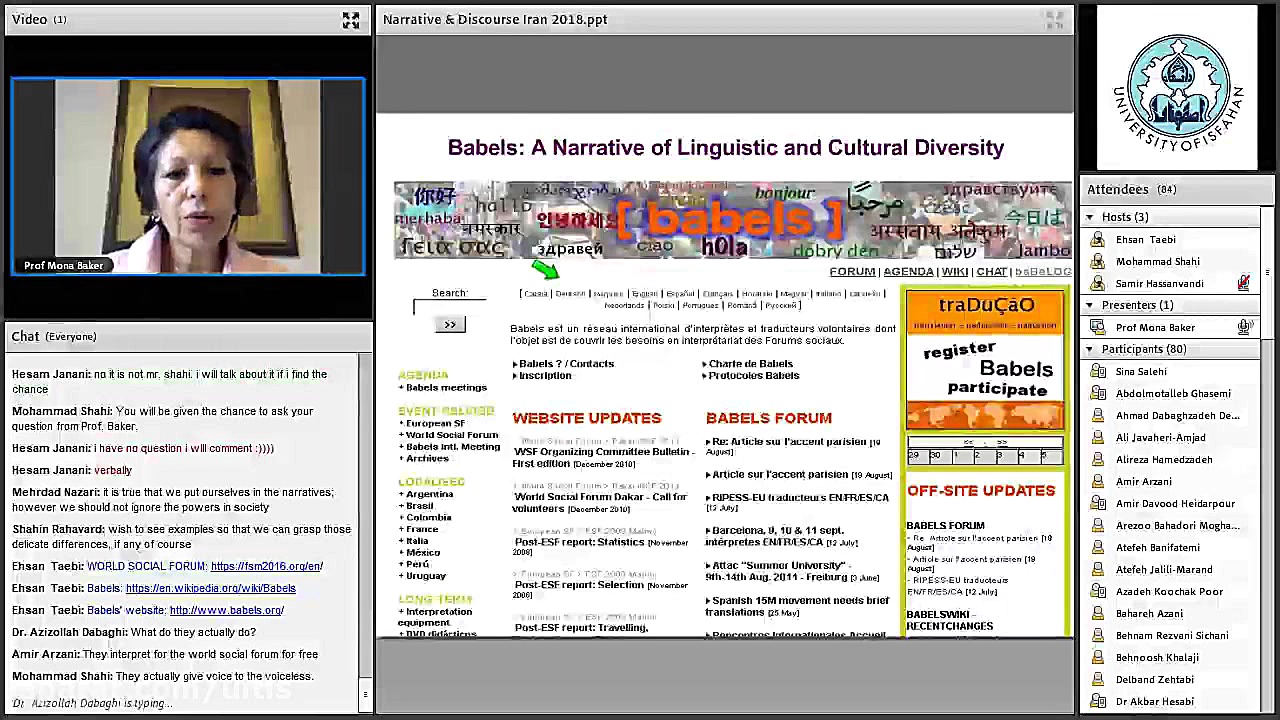Click Samir Hassanvandi's muted microphone icon
The height and width of the screenshot is (720, 1280).
[x=1243, y=284]
